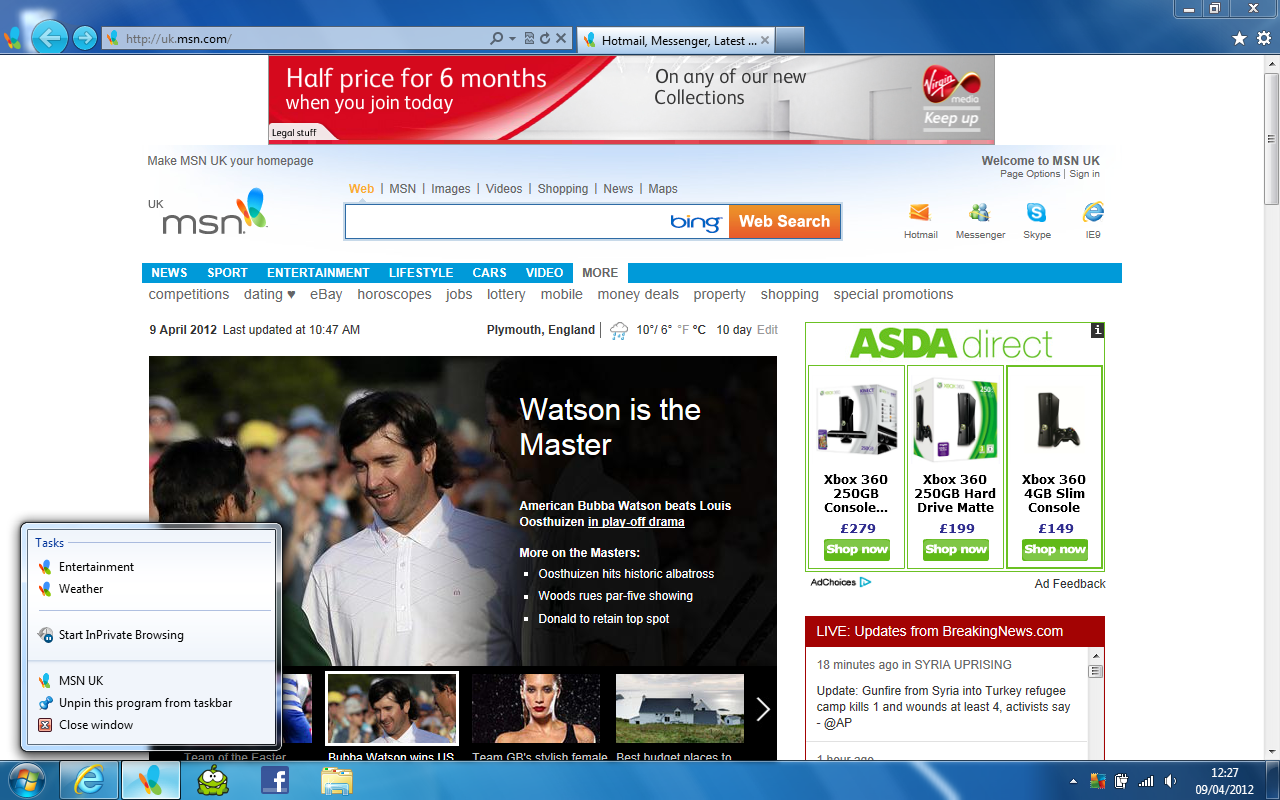Choose Start InPrivate Browsing from jump list

pos(149,635)
